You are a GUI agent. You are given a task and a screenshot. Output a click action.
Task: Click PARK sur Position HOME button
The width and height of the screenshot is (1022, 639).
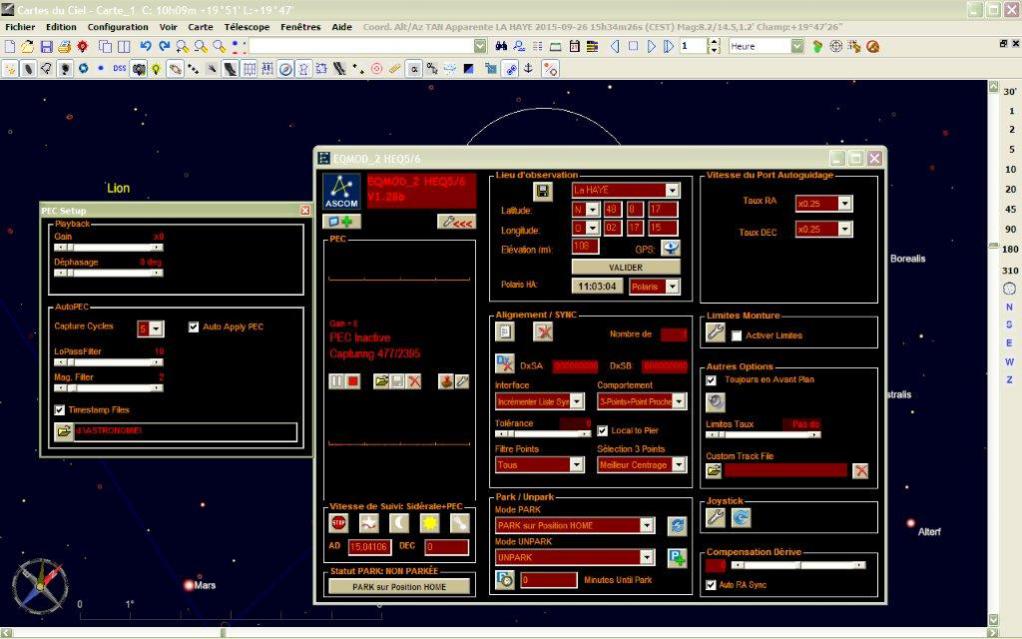tap(399, 587)
